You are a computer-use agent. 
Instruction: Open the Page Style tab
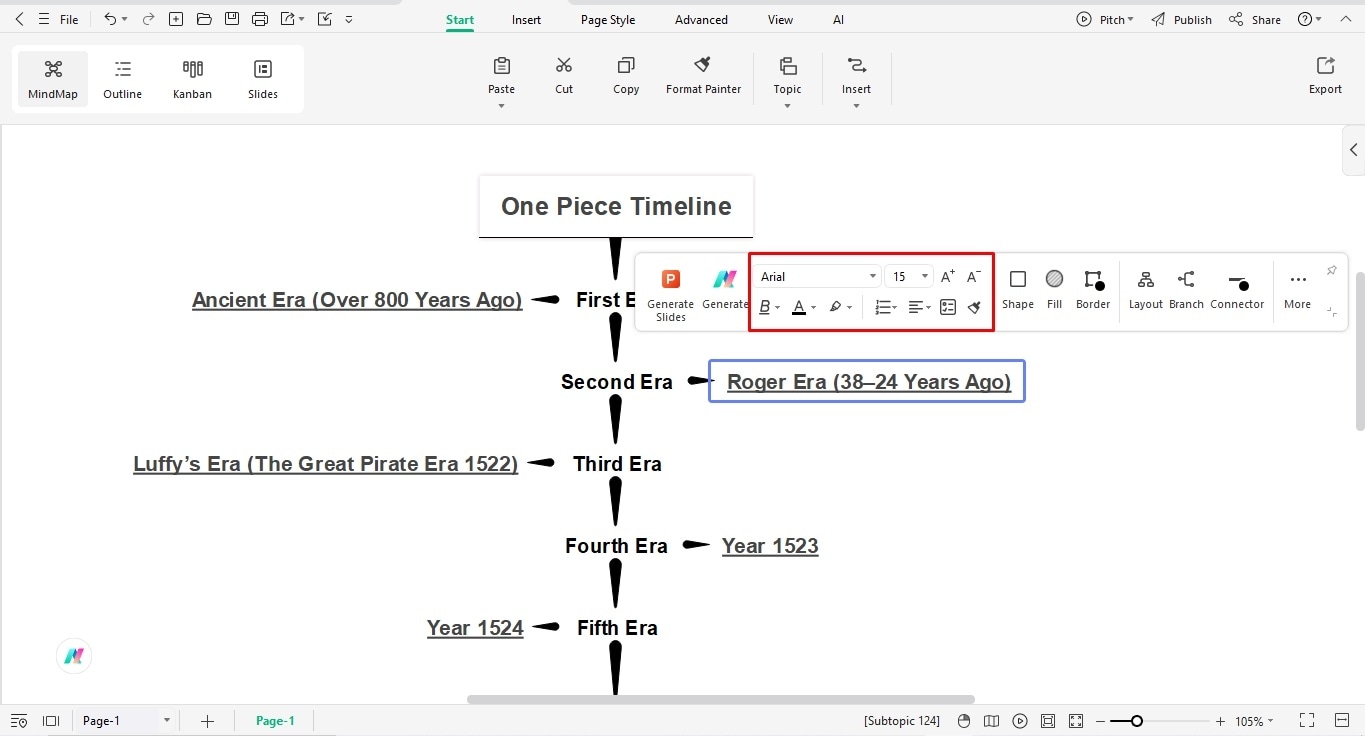click(x=608, y=20)
